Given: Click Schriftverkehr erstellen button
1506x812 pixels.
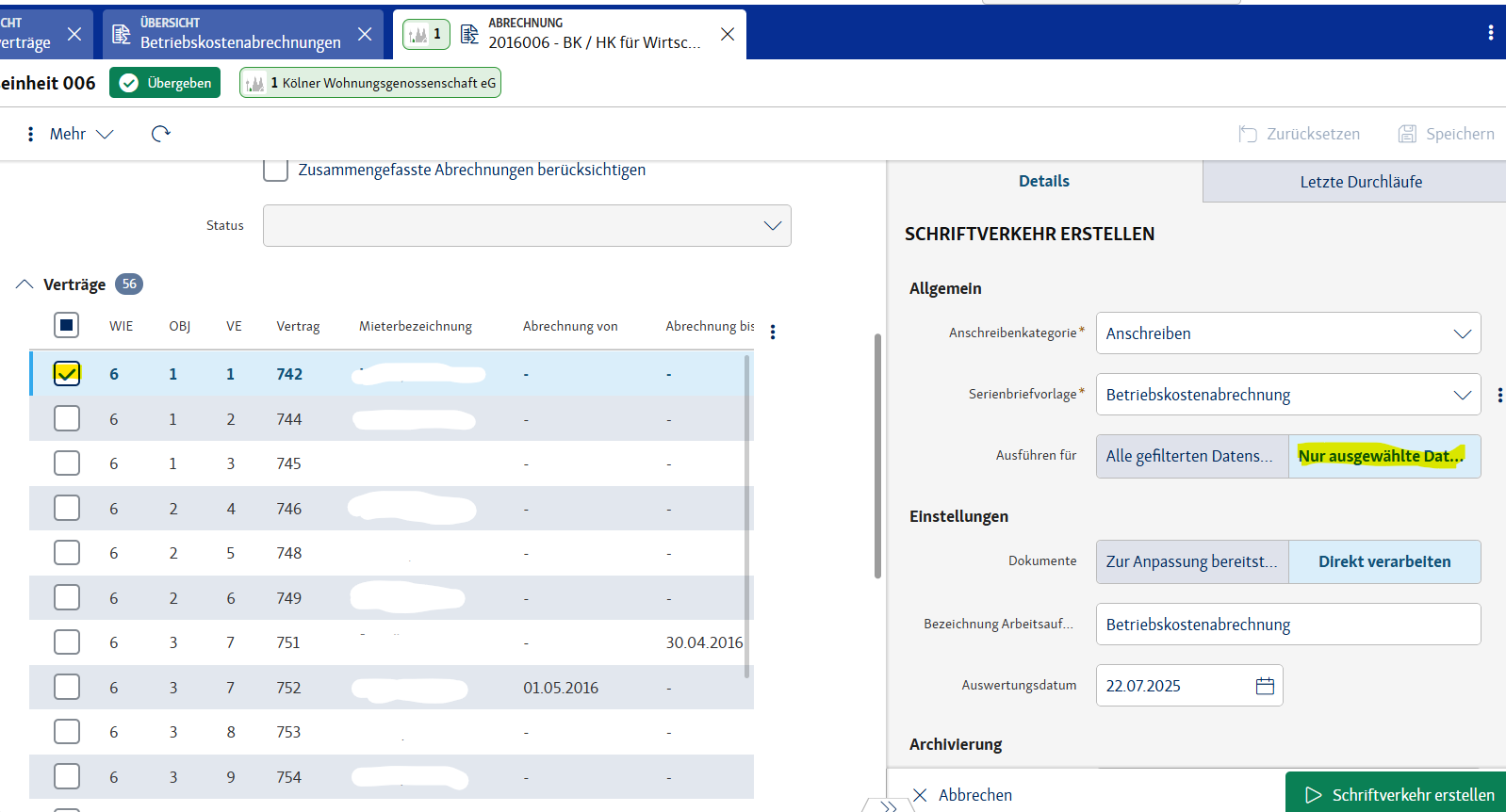Looking at the screenshot, I should point(1399,794).
